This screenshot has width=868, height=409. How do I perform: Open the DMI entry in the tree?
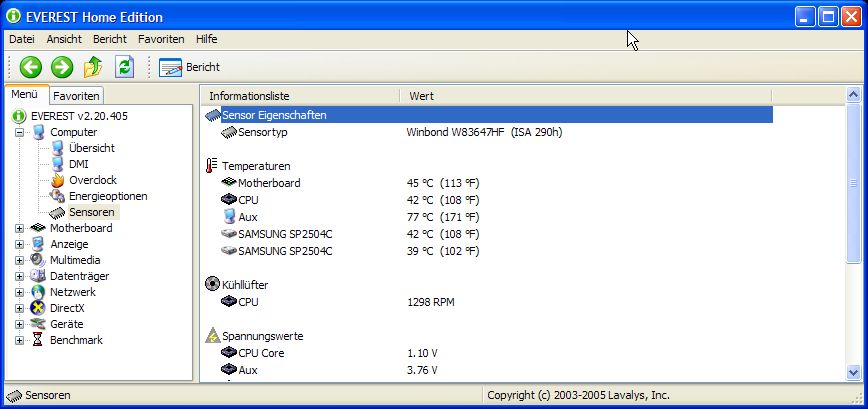(78, 164)
